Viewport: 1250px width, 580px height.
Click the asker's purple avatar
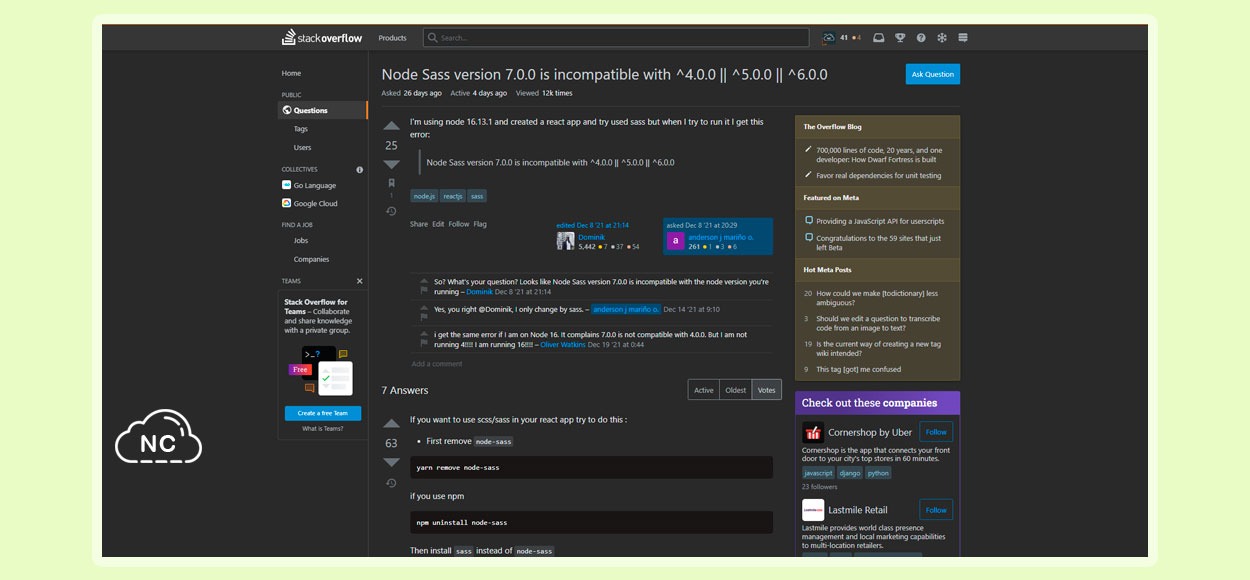(x=675, y=241)
